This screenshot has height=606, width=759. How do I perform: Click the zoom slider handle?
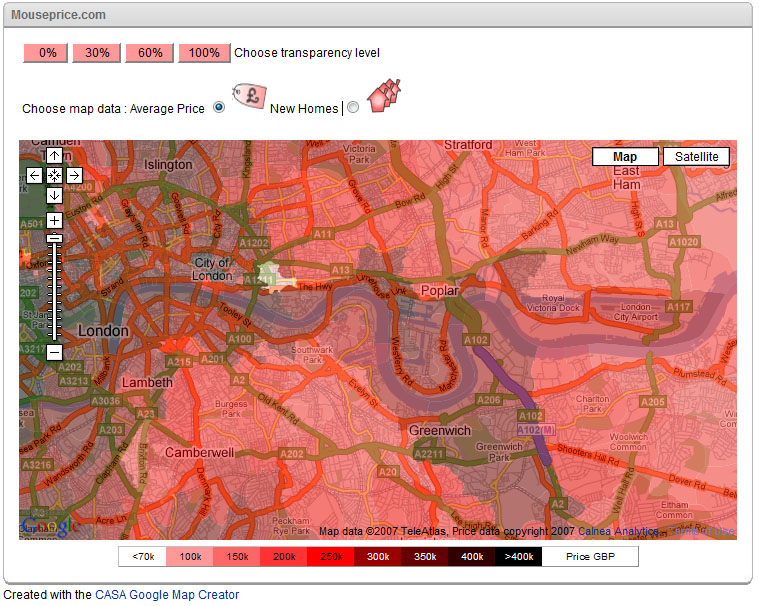(55, 238)
